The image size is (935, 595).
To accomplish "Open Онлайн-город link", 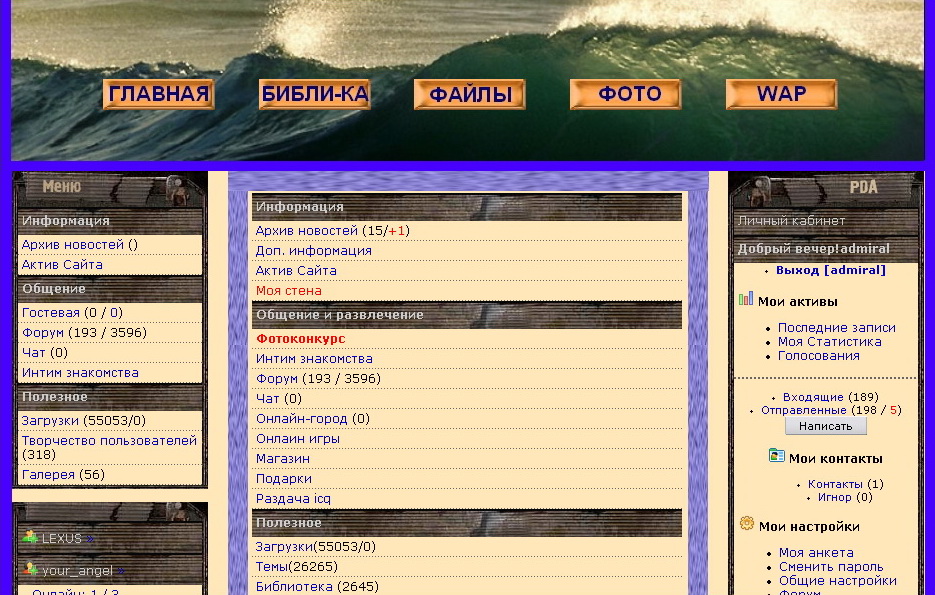I will [x=302, y=419].
